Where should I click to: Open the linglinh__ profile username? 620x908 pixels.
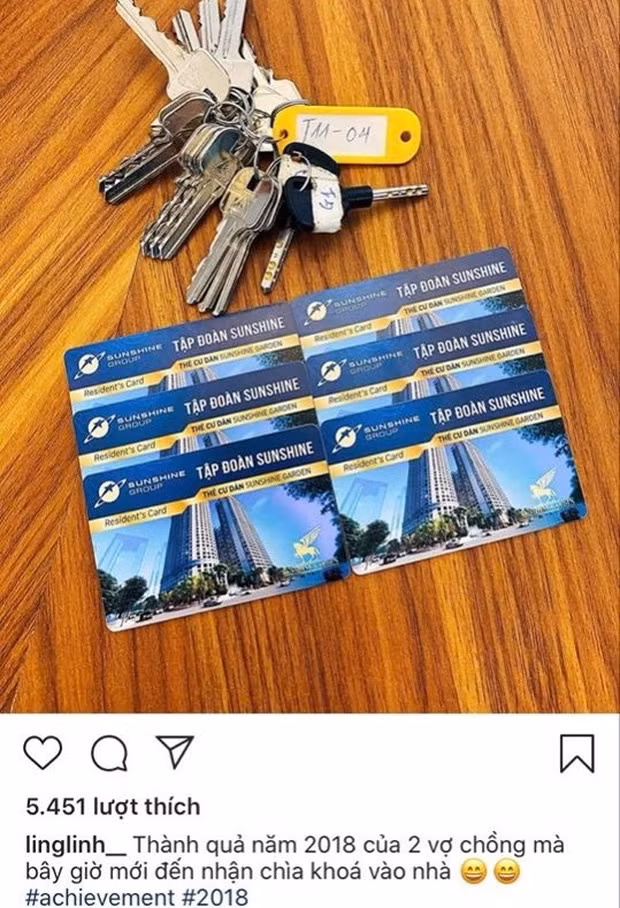[x=76, y=846]
